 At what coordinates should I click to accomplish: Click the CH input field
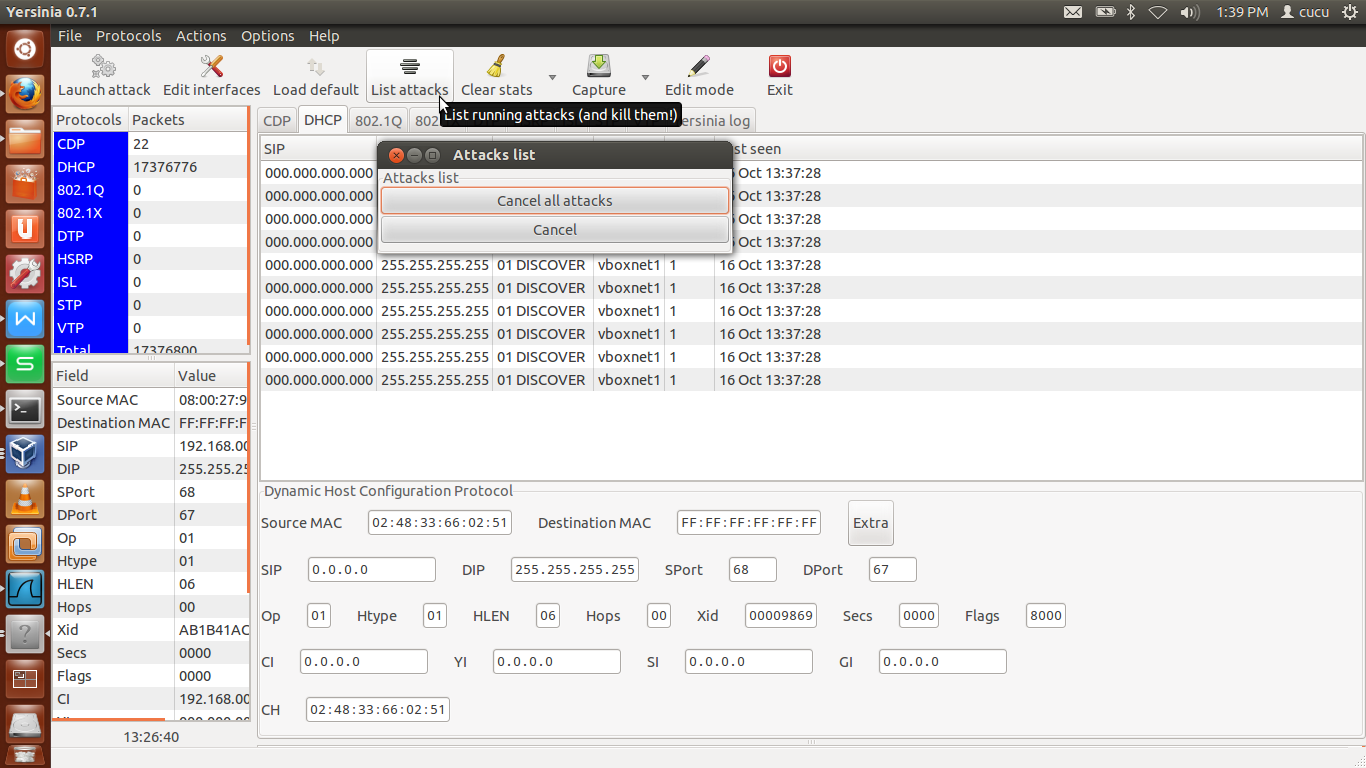pos(378,710)
